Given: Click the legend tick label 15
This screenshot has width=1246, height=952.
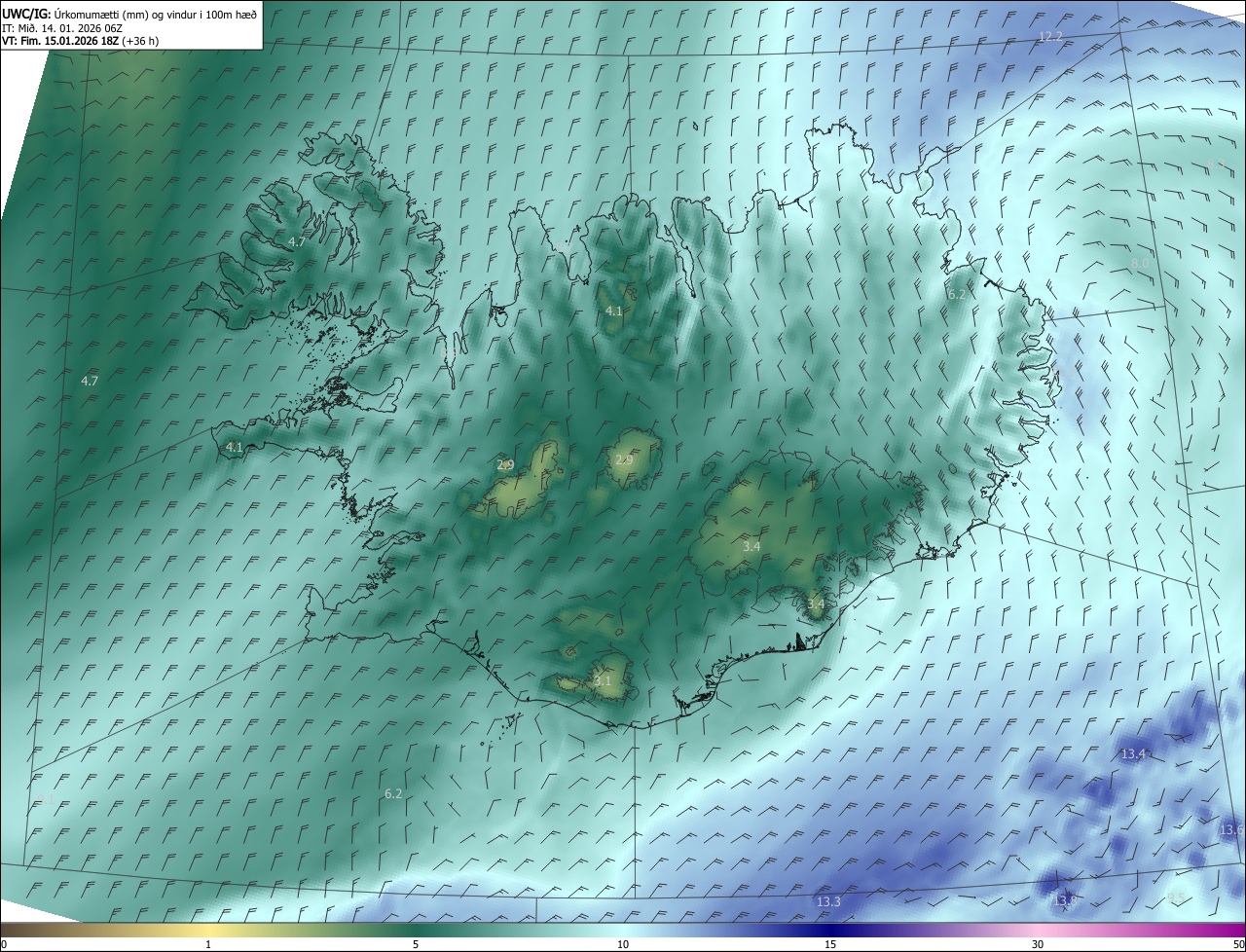Looking at the screenshot, I should 830,944.
